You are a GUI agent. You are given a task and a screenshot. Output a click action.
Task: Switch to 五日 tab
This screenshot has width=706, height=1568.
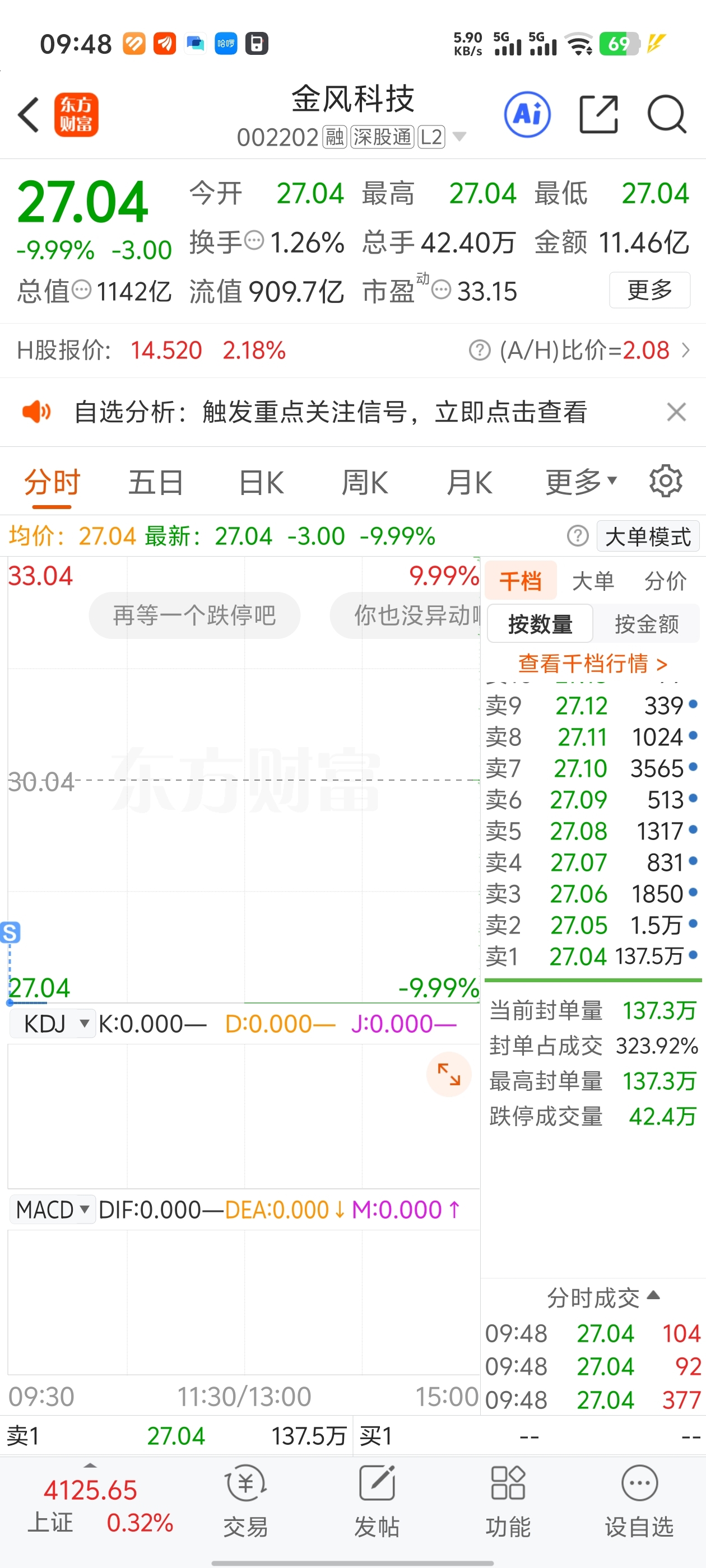click(155, 482)
